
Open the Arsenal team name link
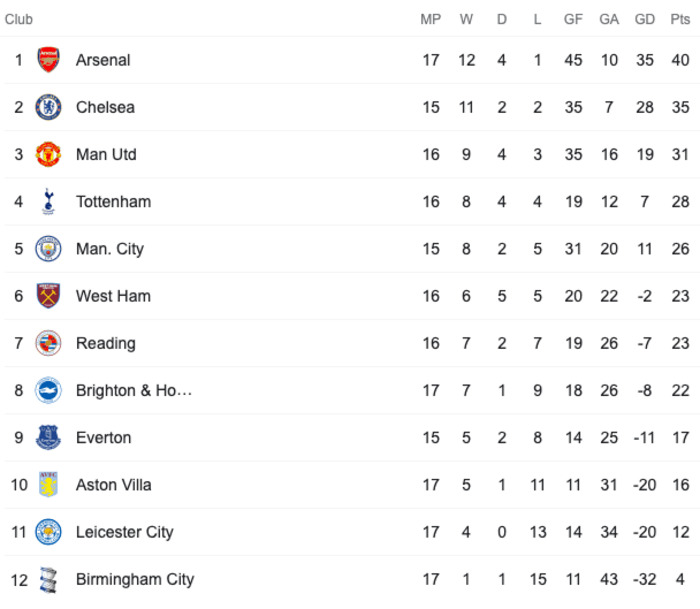pos(103,60)
